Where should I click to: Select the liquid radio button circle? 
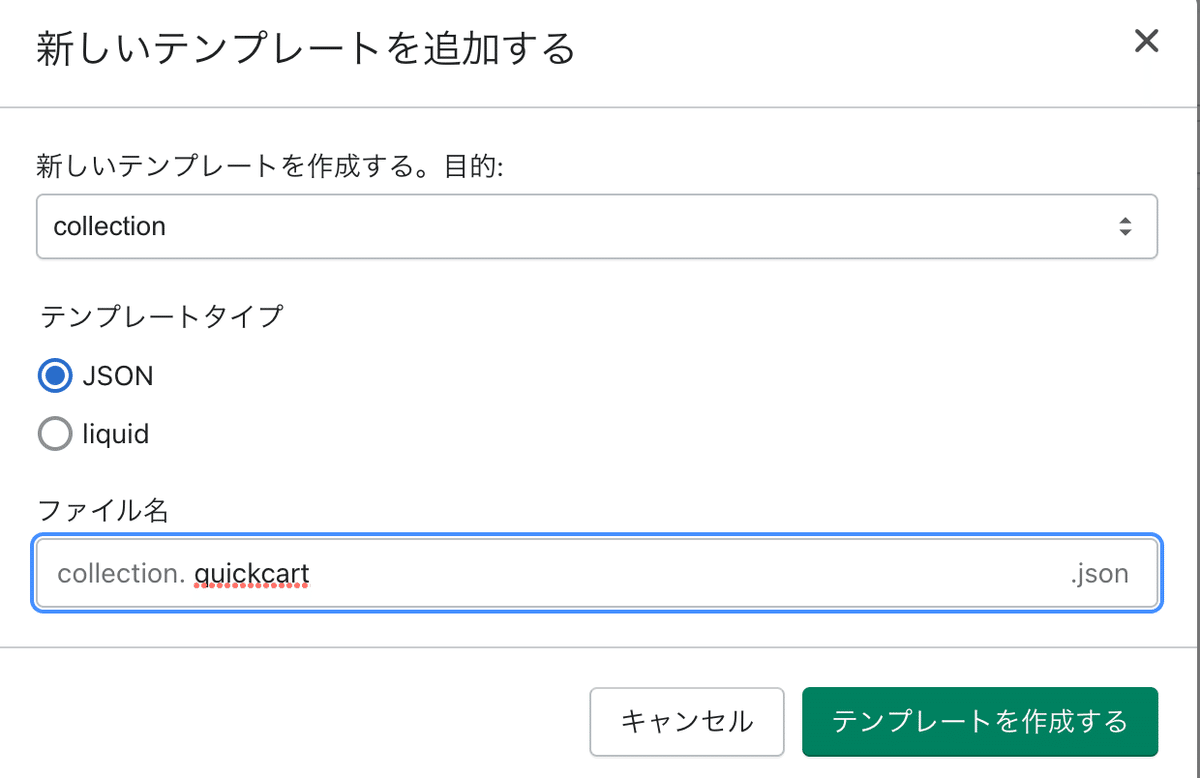[55, 434]
